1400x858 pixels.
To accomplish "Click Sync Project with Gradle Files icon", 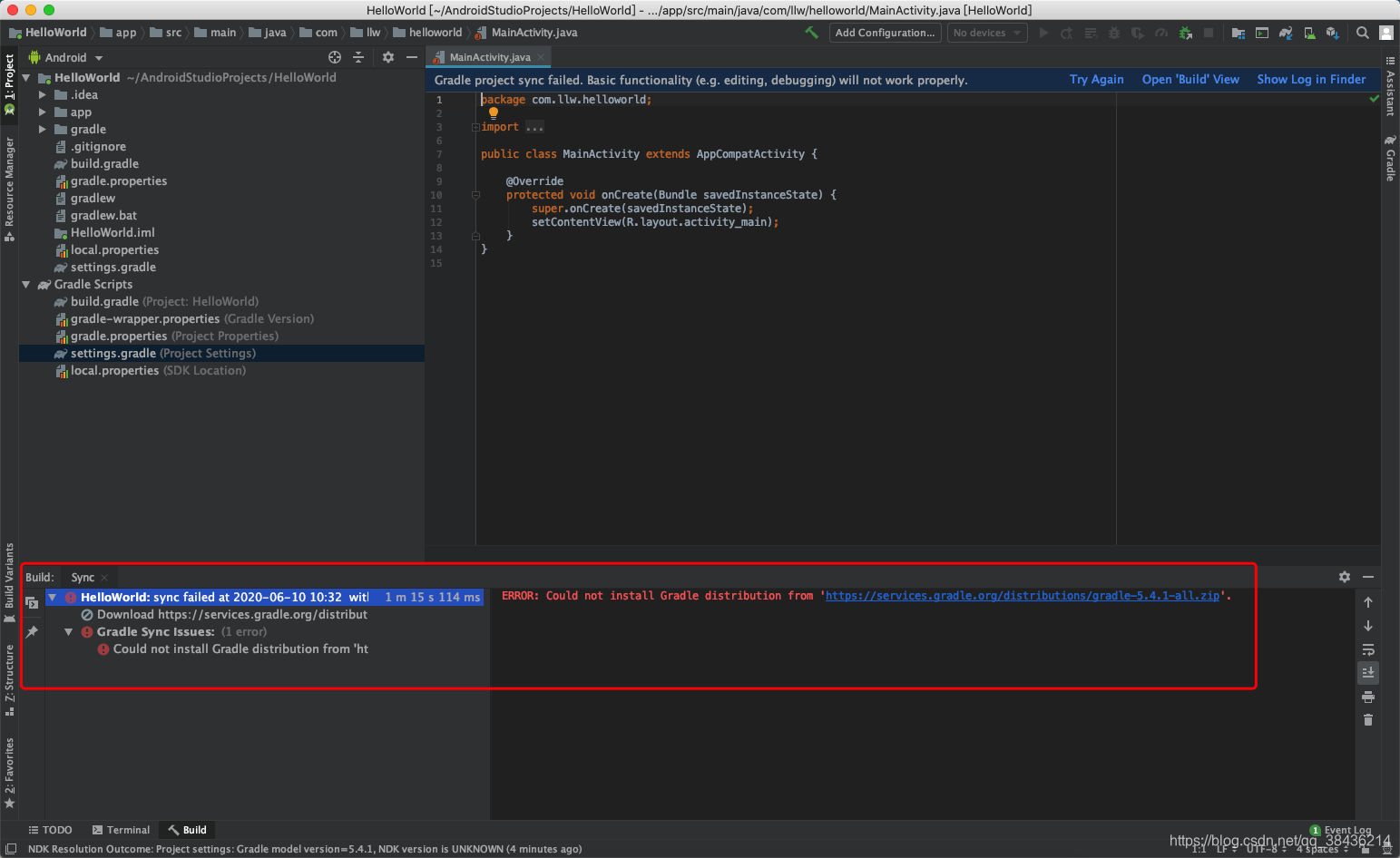I will pos(1286,33).
